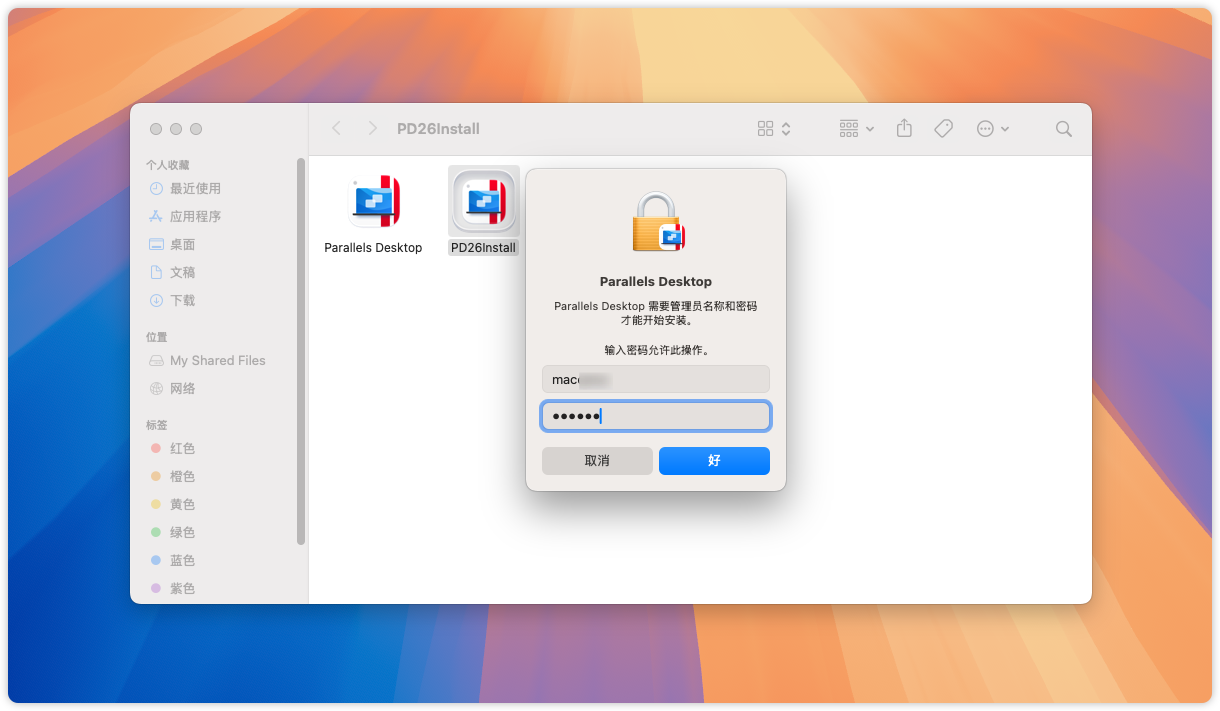The height and width of the screenshot is (711, 1220).
Task: Click the 取消 button
Action: [597, 461]
